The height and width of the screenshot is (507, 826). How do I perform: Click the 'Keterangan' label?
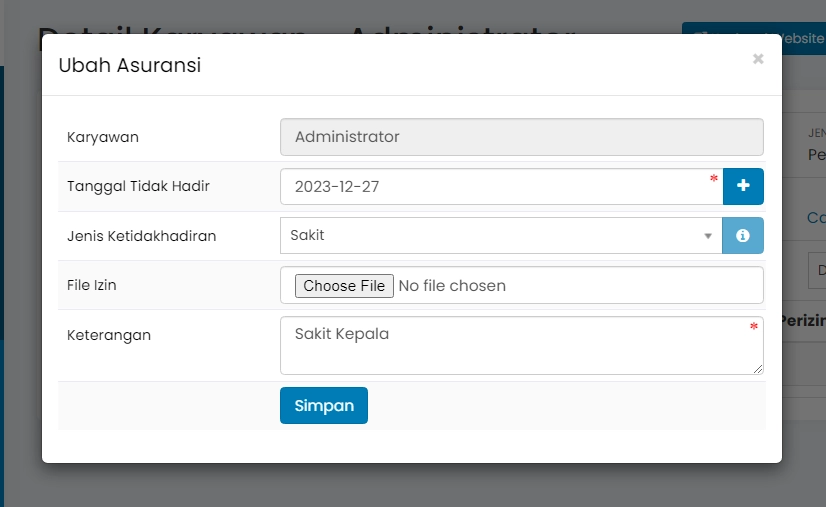pos(109,335)
